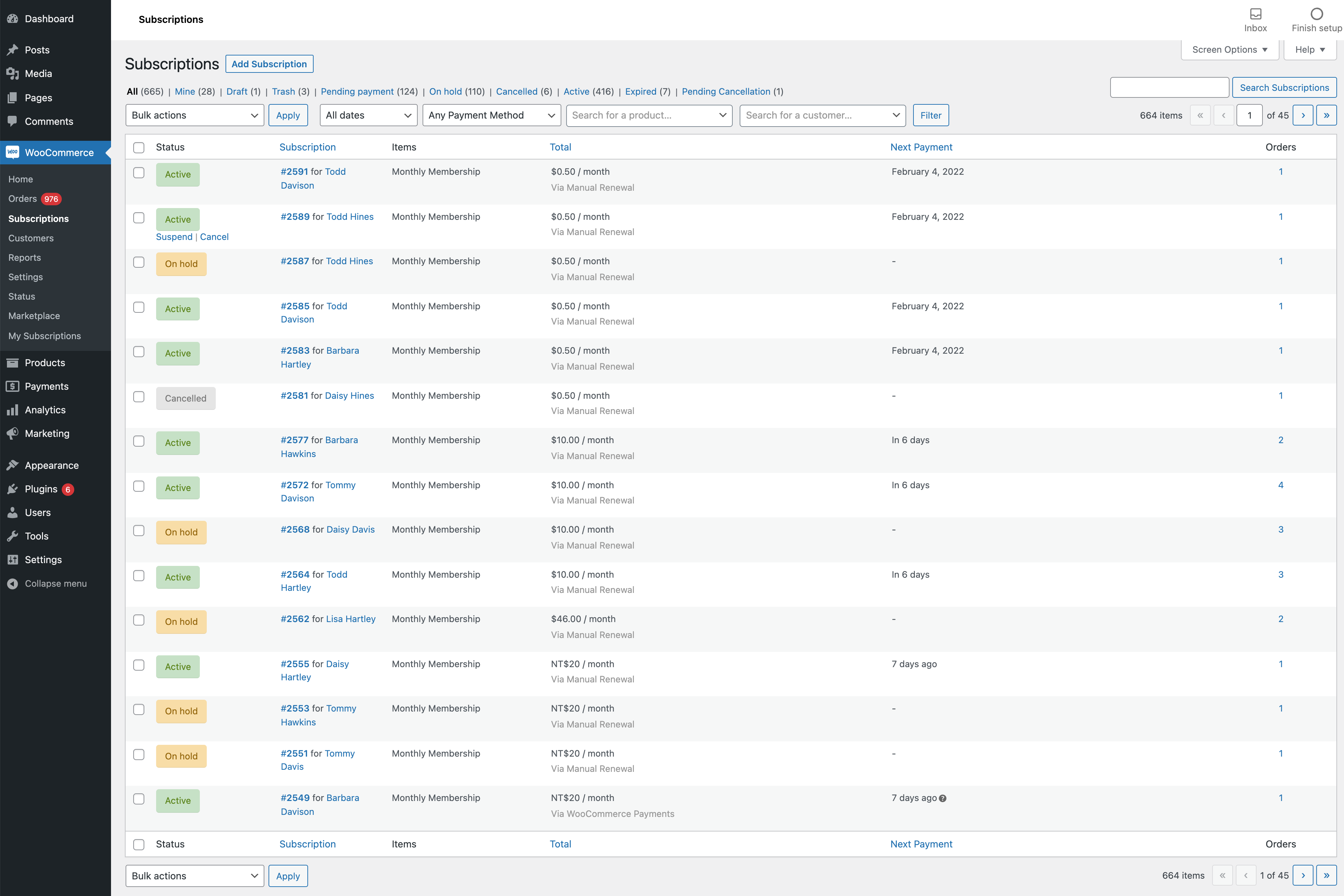Open Payments from the sidebar icon
The width and height of the screenshot is (1344, 896).
(x=12, y=386)
